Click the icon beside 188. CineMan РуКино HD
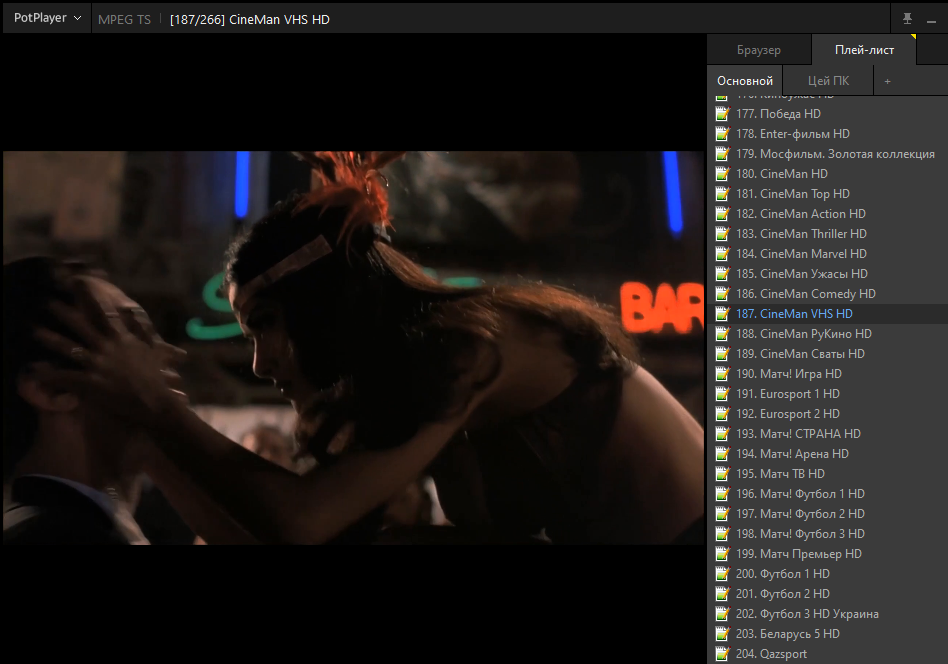The height and width of the screenshot is (664, 948). (722, 333)
